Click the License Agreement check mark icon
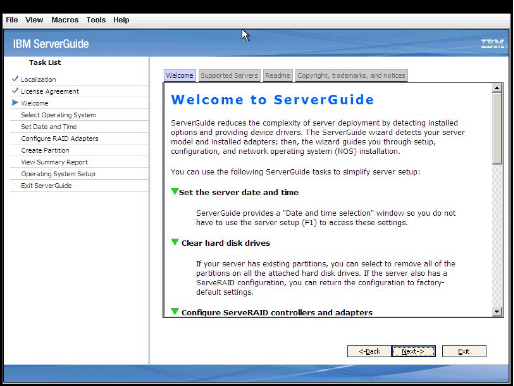Viewport: 514px width, 386px height. click(x=15, y=90)
